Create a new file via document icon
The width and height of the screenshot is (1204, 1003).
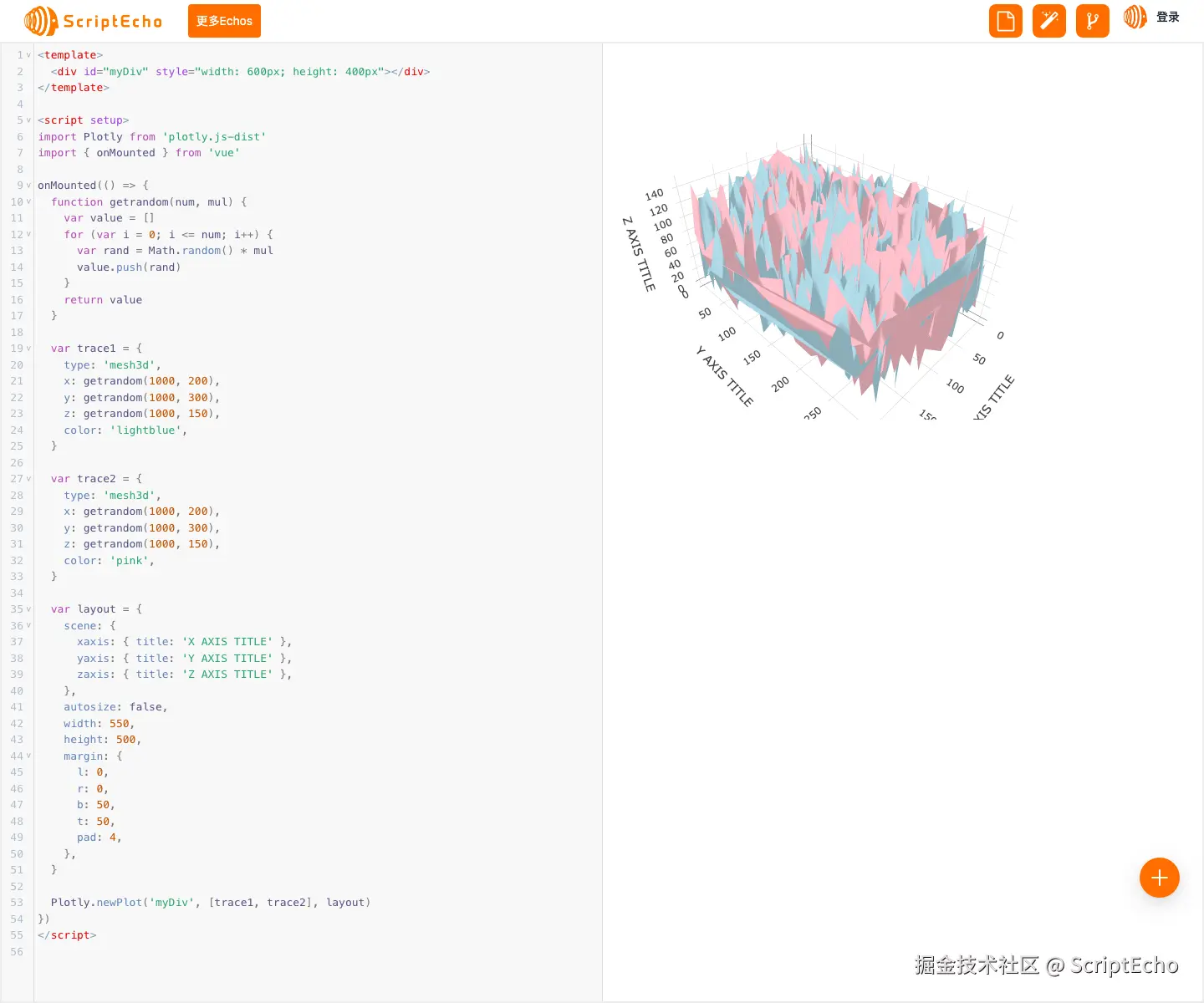[1006, 21]
